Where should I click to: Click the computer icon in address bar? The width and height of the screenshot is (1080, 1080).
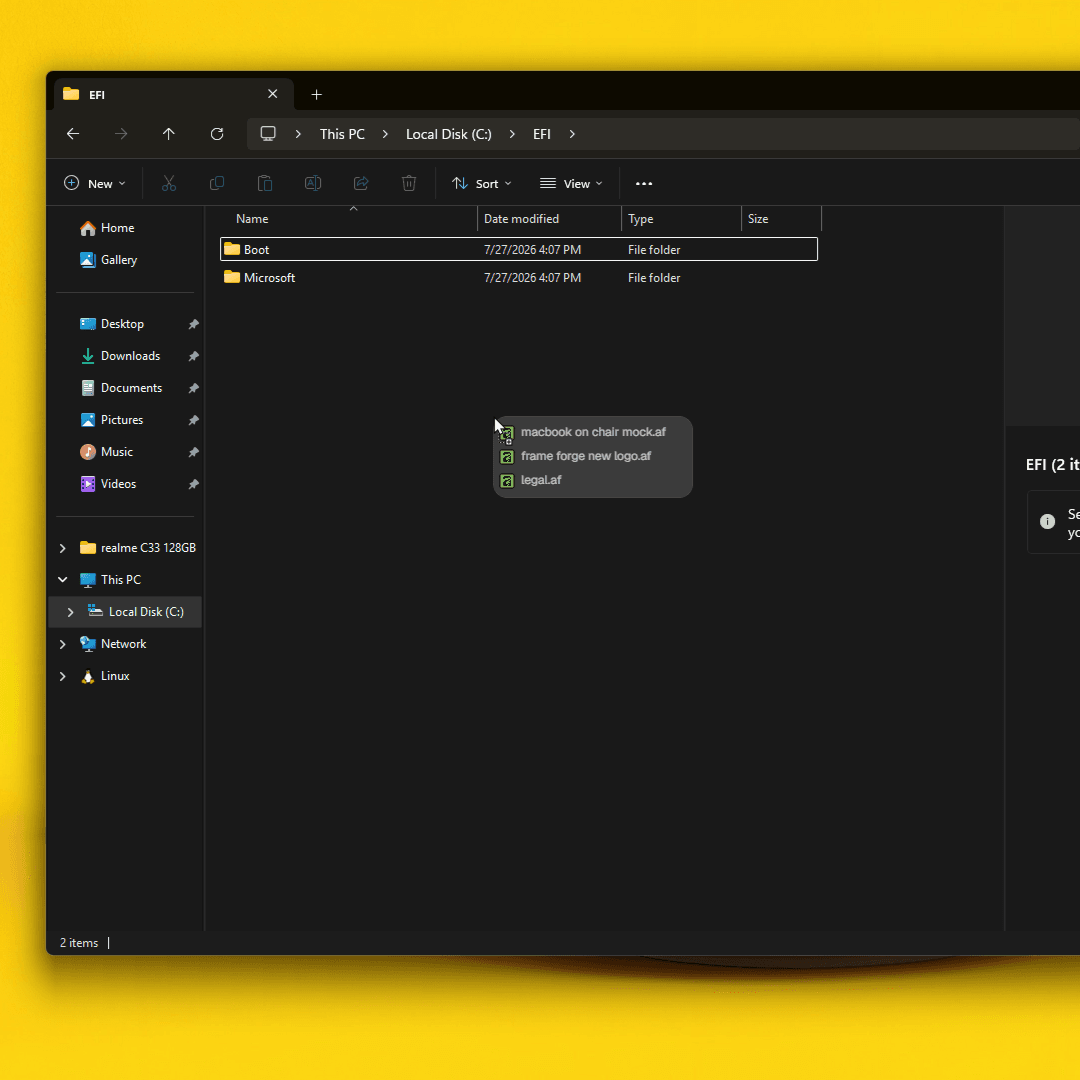(x=268, y=134)
